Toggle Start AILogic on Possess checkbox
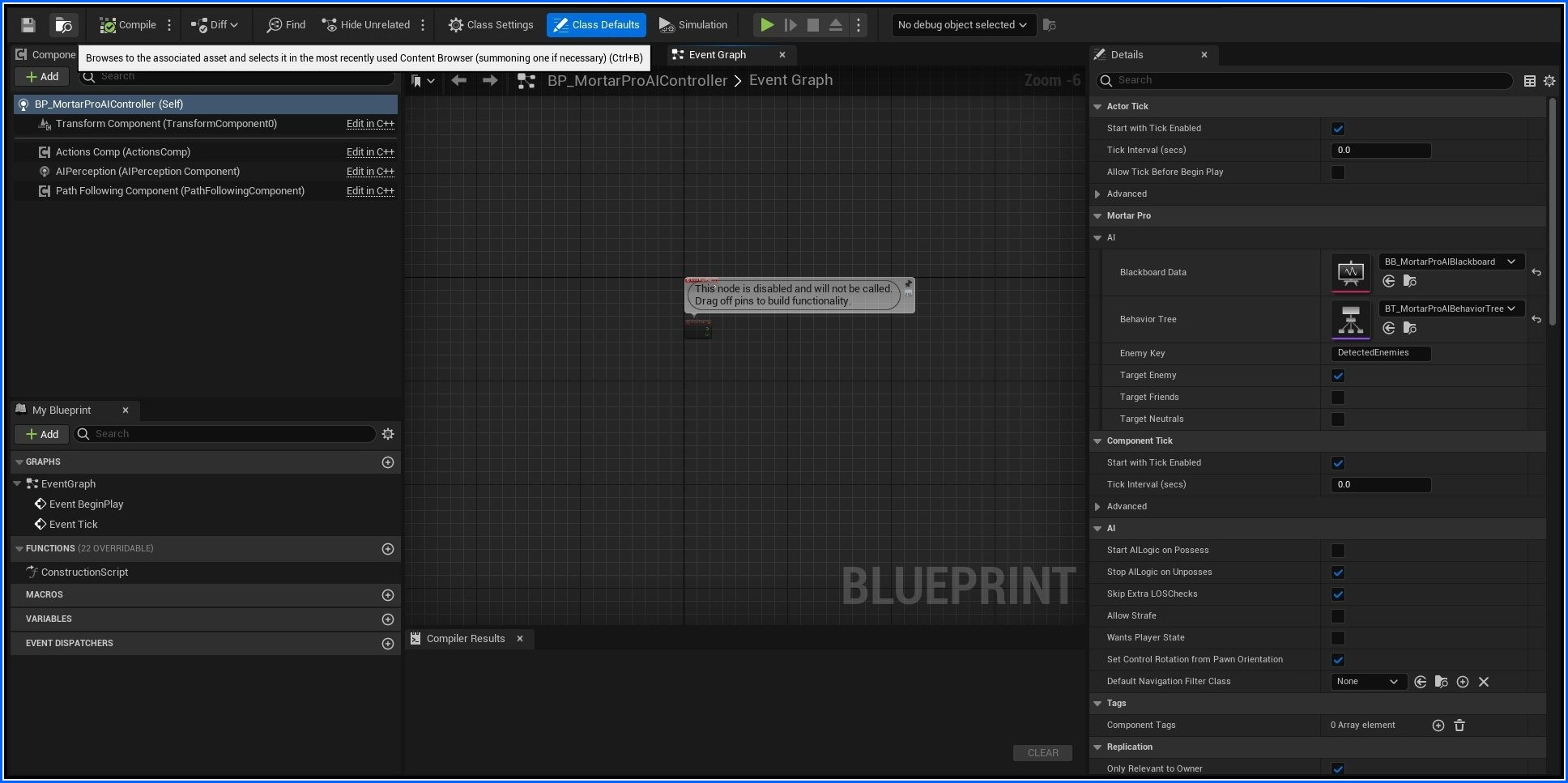 pyautogui.click(x=1338, y=551)
